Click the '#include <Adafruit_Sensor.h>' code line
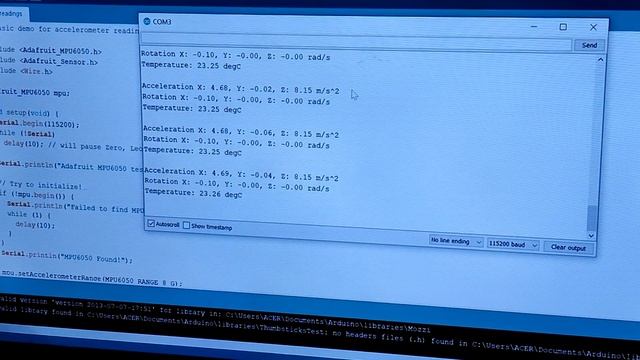This screenshot has width=640, height=360. coord(49,61)
